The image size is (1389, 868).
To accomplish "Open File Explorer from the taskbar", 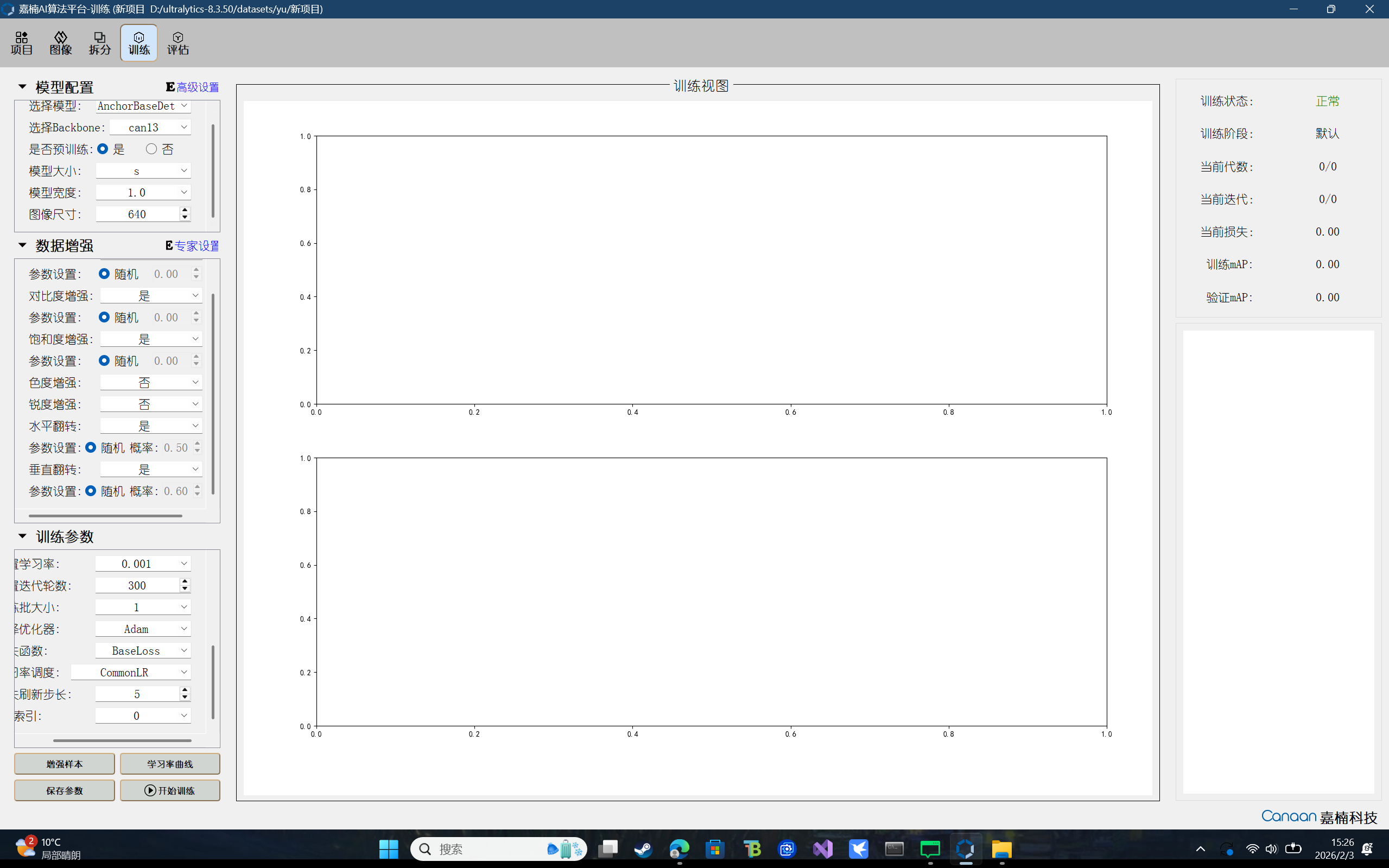I will (1001, 848).
